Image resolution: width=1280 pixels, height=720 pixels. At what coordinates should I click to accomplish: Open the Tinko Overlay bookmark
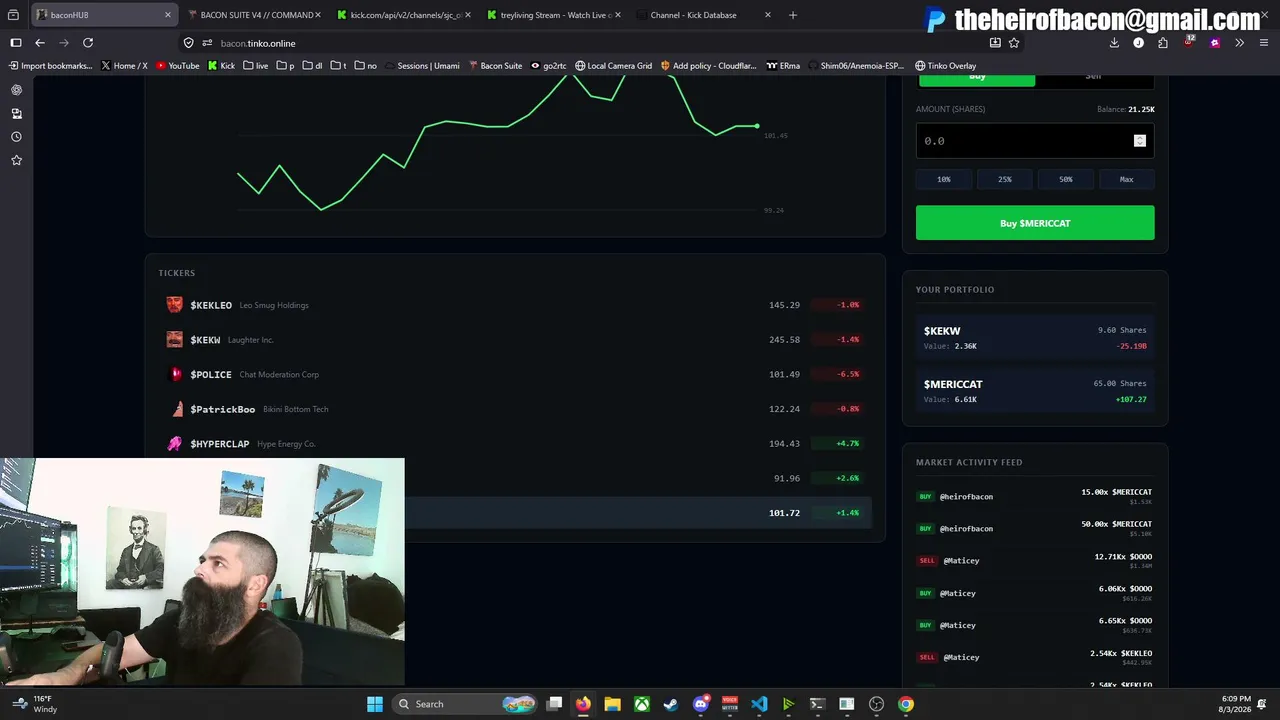(945, 66)
